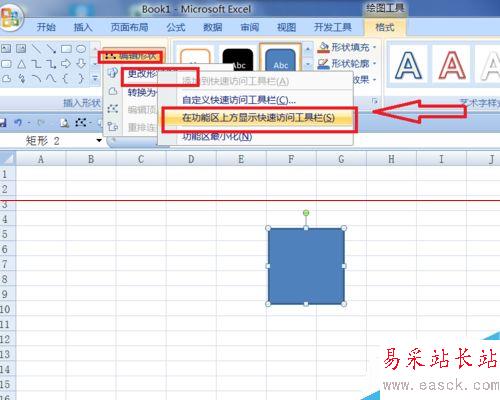500x400 pixels.
Task: Apply the blue outline WordArt A style
Action: (409, 65)
